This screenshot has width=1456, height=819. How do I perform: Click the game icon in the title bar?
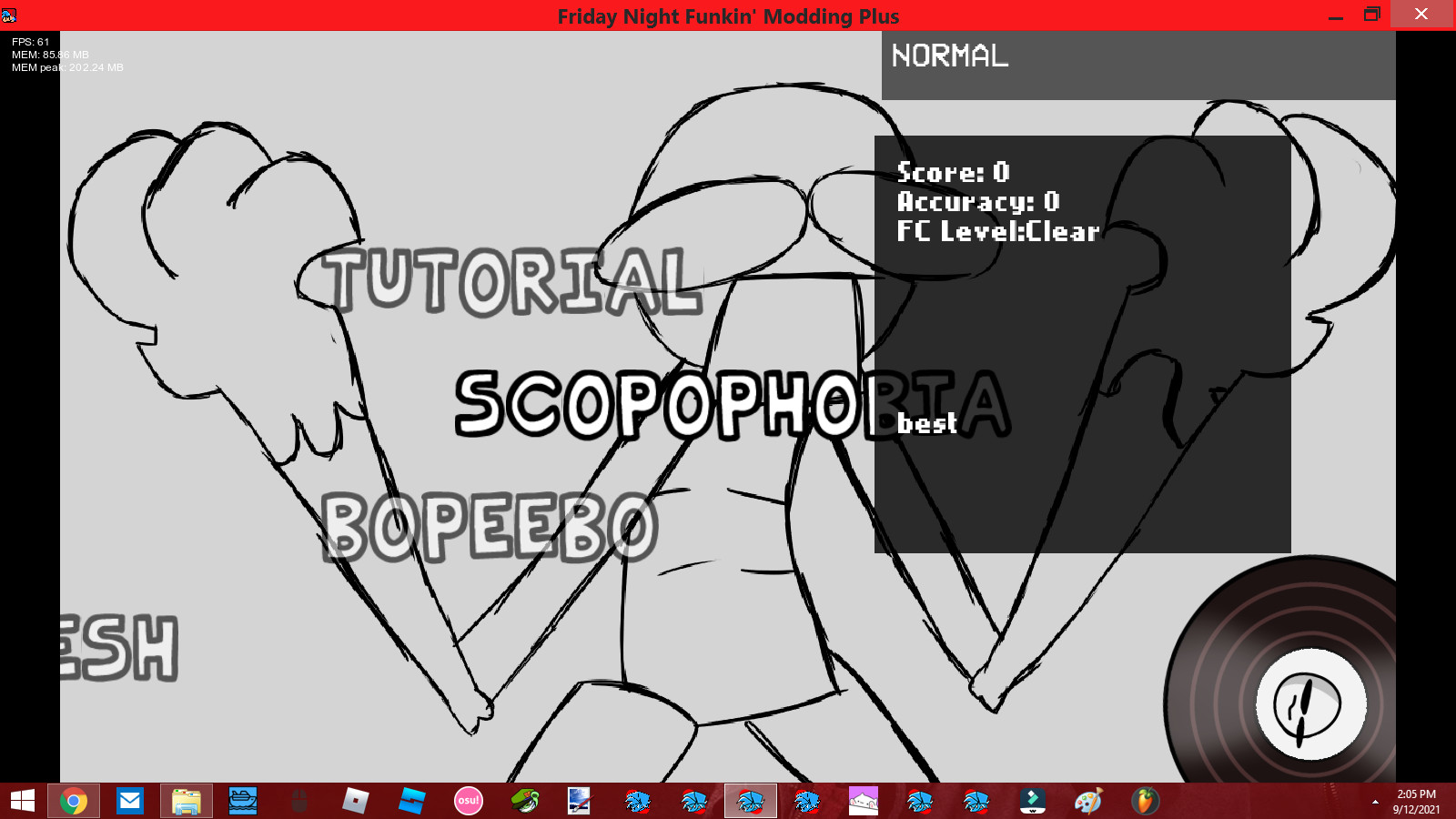pyautogui.click(x=9, y=15)
